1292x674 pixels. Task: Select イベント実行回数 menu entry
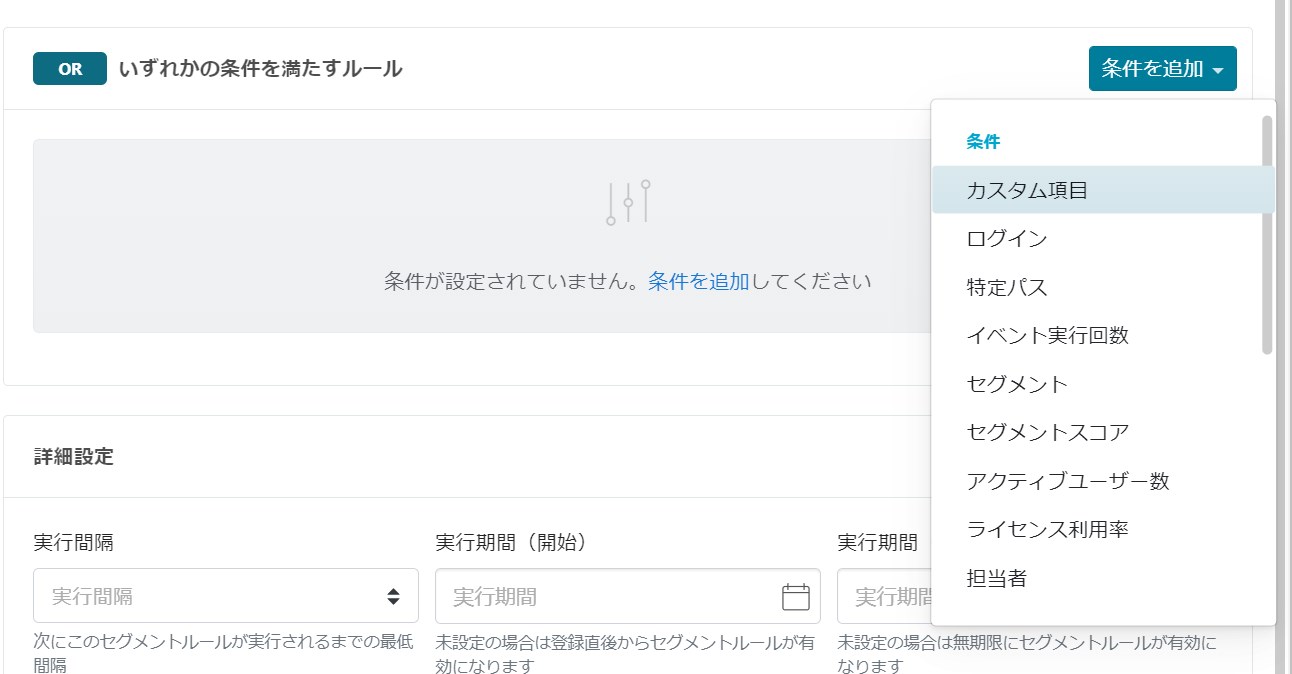(x=1103, y=336)
